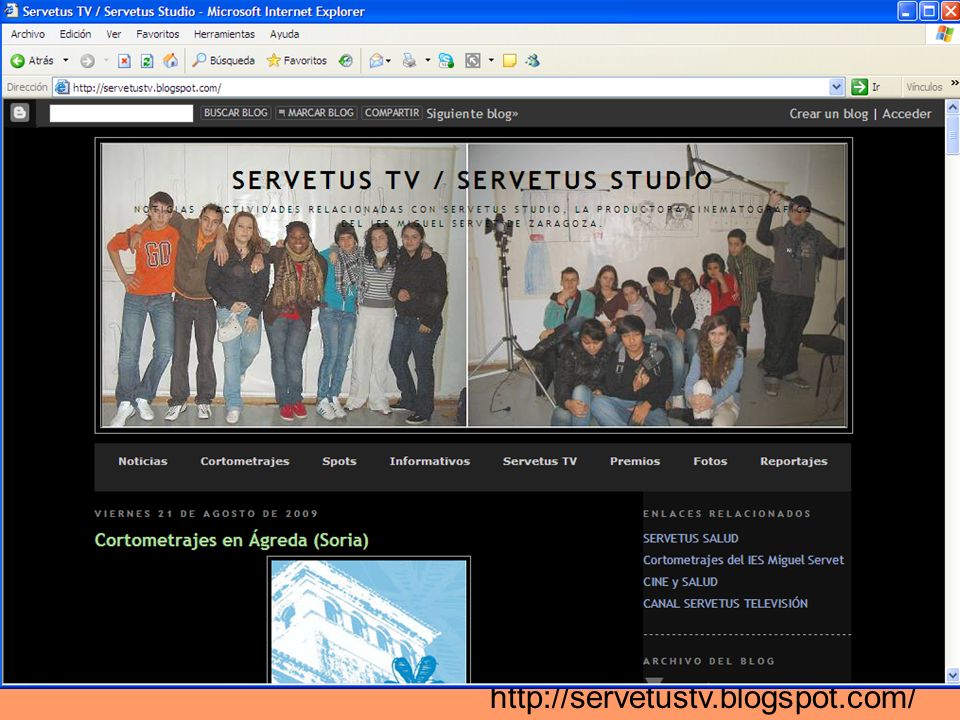Image resolution: width=960 pixels, height=720 pixels.
Task: Open post Cortometrajes en Ágreda (Soria)
Action: 231,540
